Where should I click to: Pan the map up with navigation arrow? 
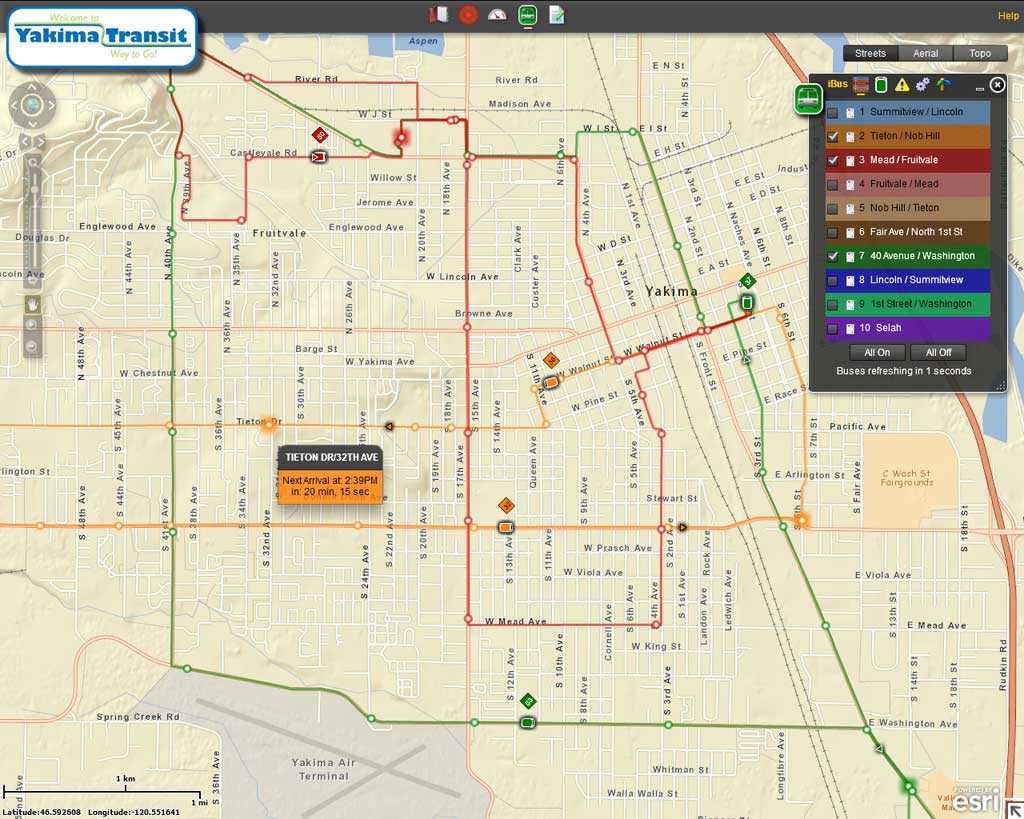coord(32,88)
